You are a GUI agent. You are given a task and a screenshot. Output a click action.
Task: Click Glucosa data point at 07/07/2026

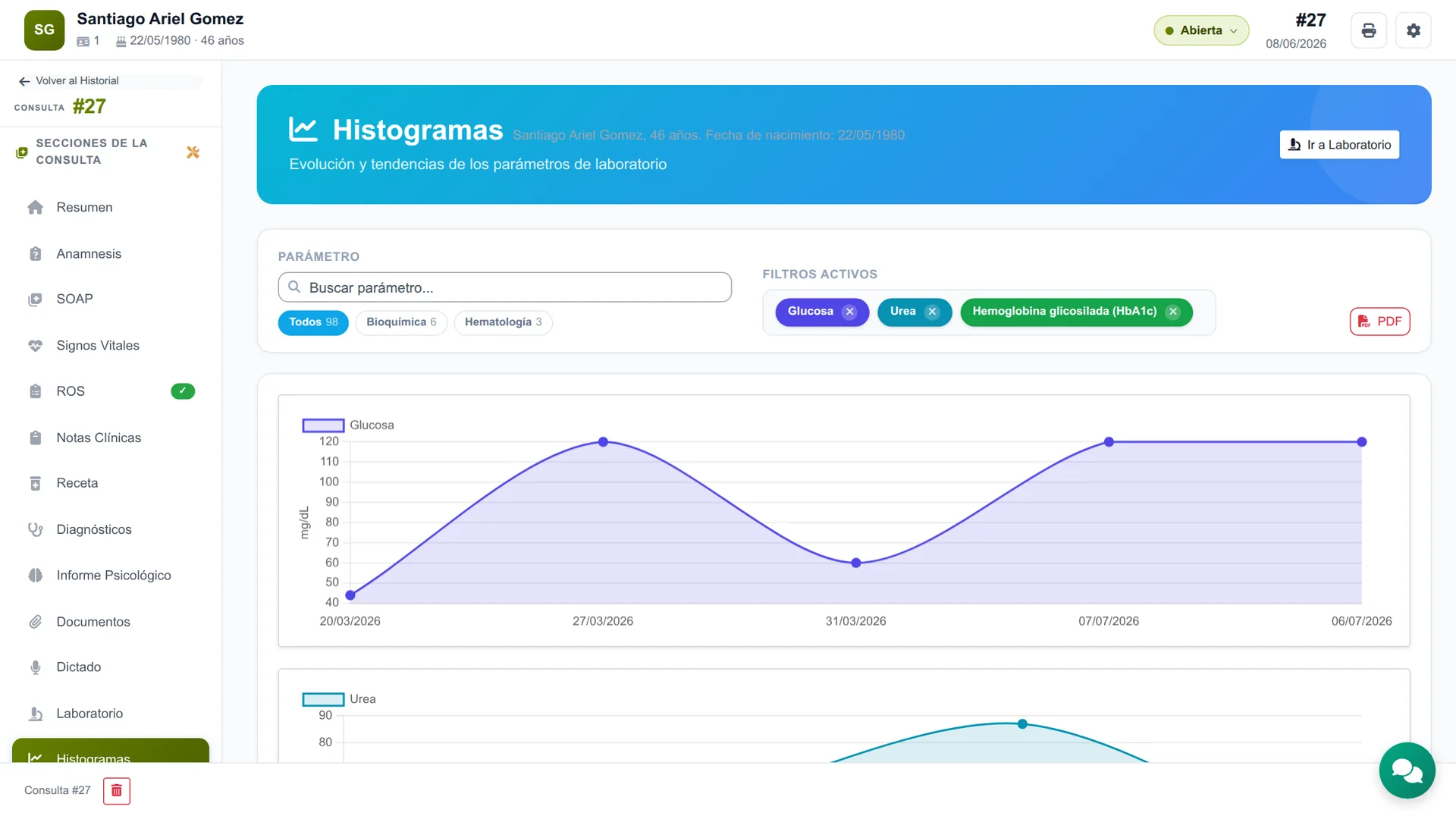[x=1109, y=441]
